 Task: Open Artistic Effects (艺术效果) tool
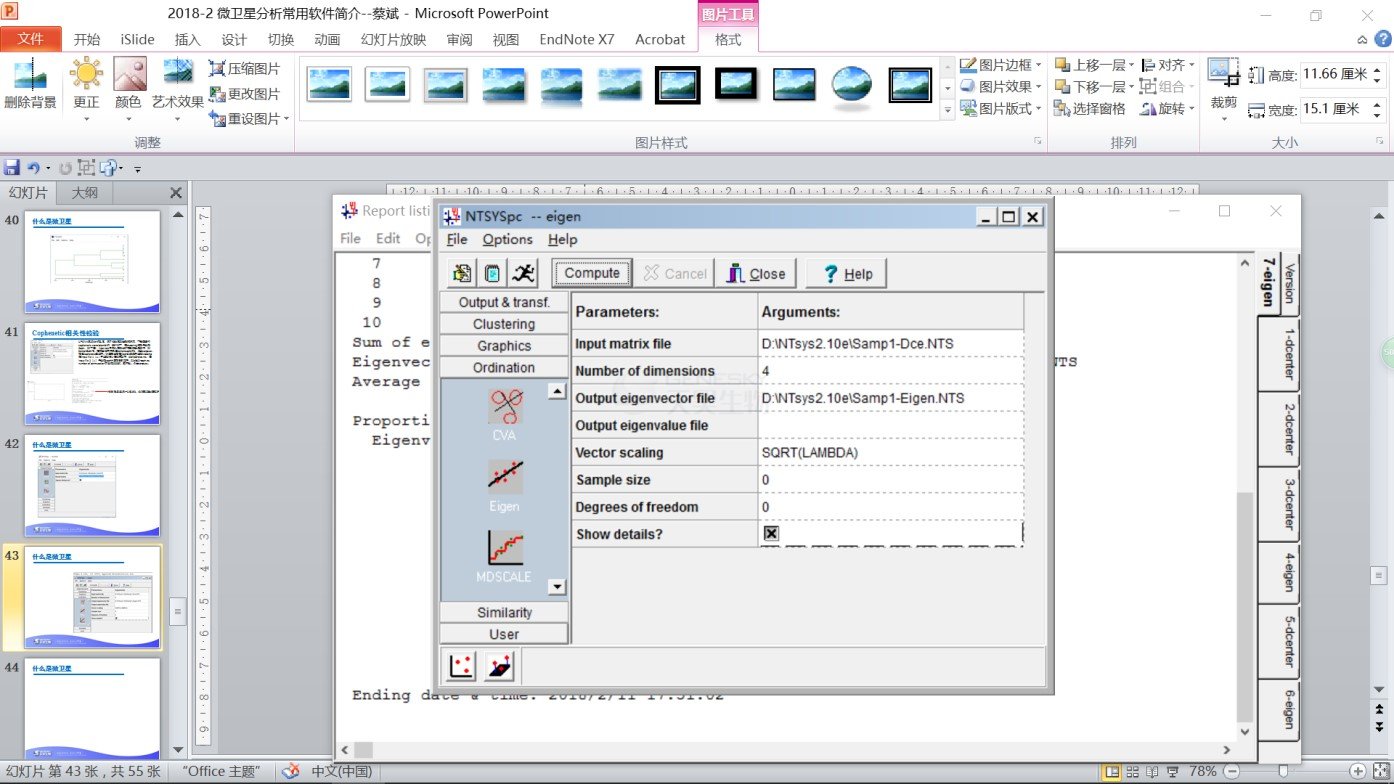click(178, 88)
